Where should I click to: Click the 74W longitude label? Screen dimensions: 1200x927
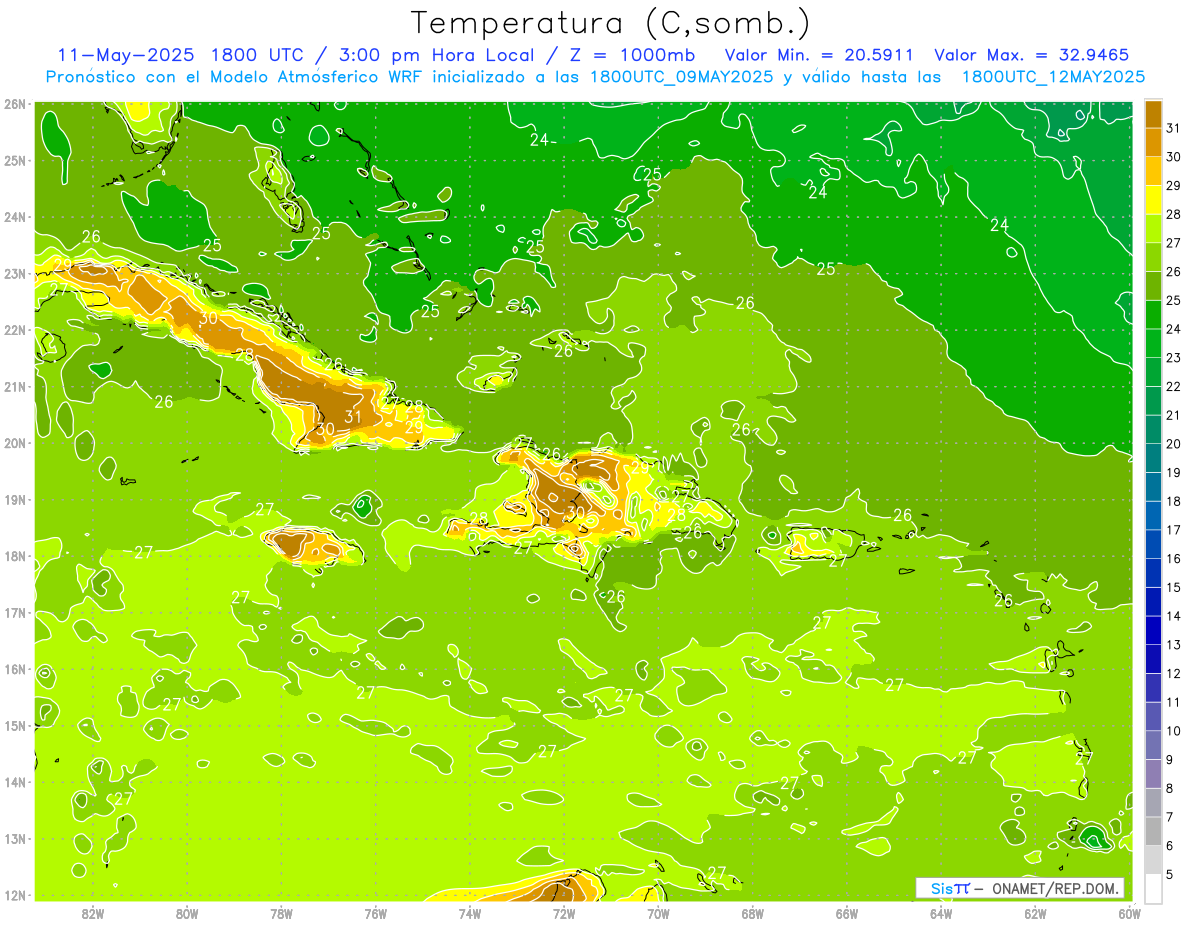click(470, 912)
